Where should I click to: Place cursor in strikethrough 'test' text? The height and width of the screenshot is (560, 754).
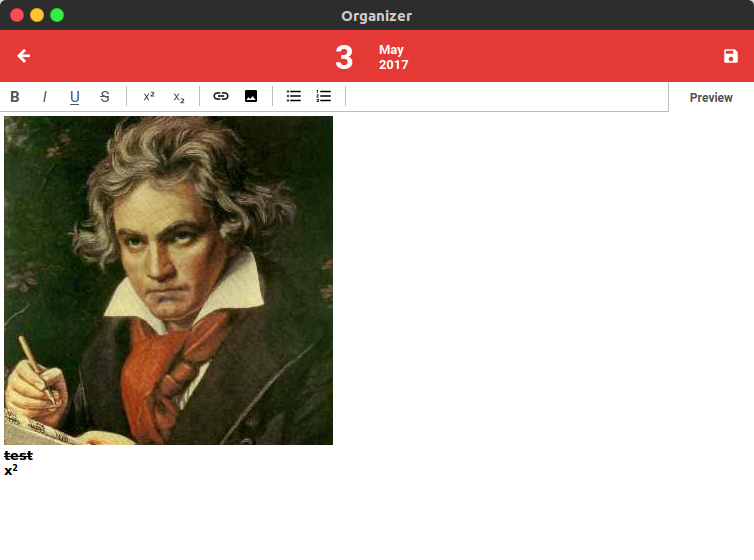(x=18, y=456)
